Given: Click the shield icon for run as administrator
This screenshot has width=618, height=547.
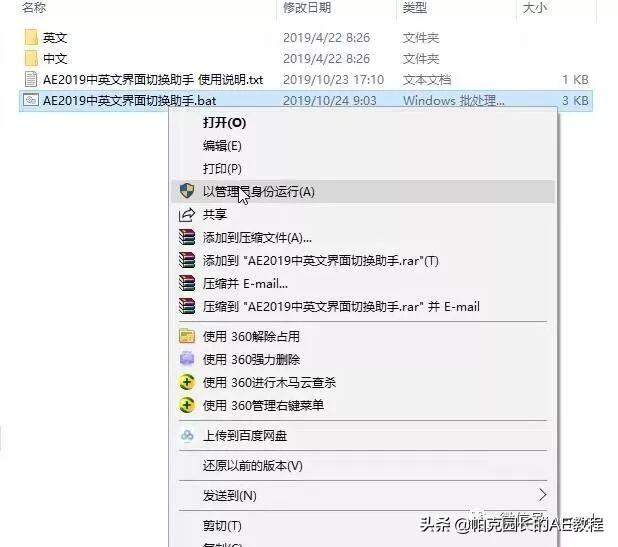Looking at the screenshot, I should pos(187,192).
